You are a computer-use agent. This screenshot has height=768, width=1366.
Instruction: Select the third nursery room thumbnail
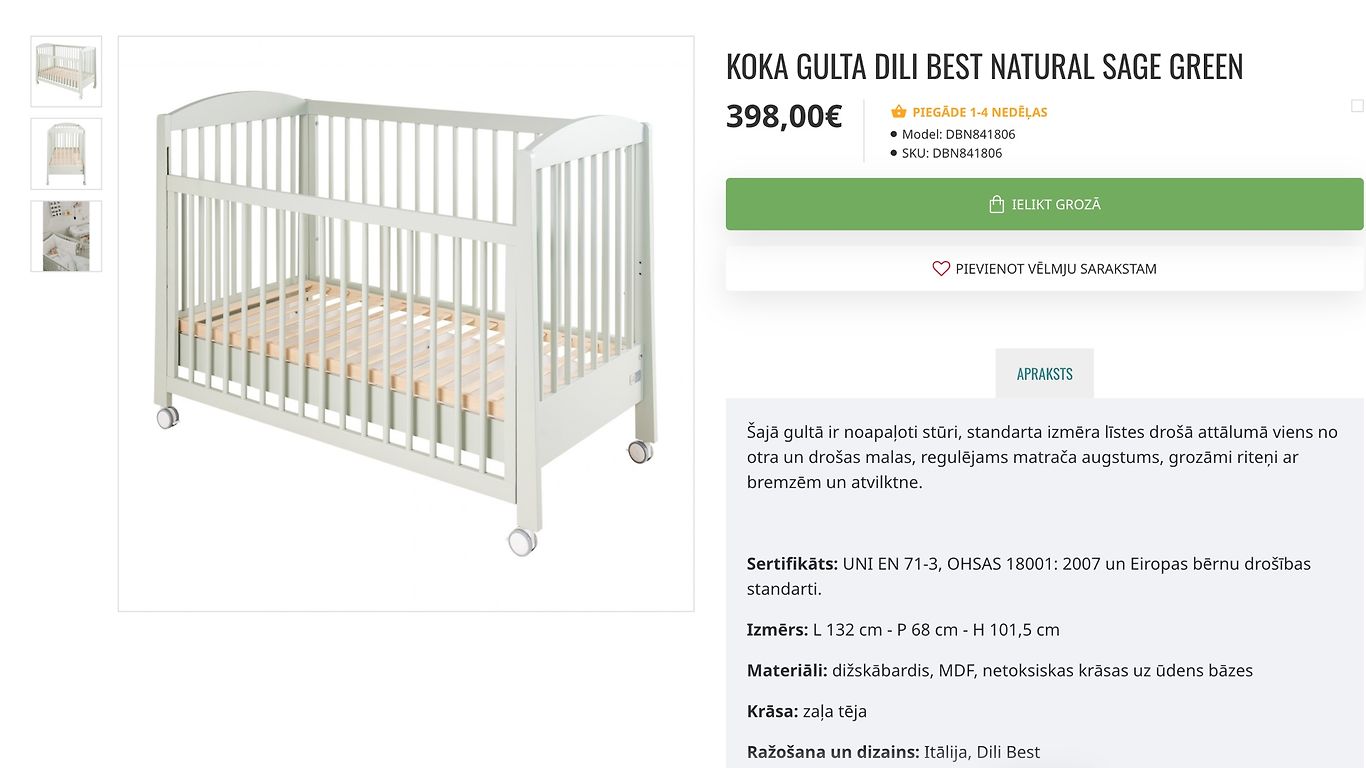(x=66, y=236)
